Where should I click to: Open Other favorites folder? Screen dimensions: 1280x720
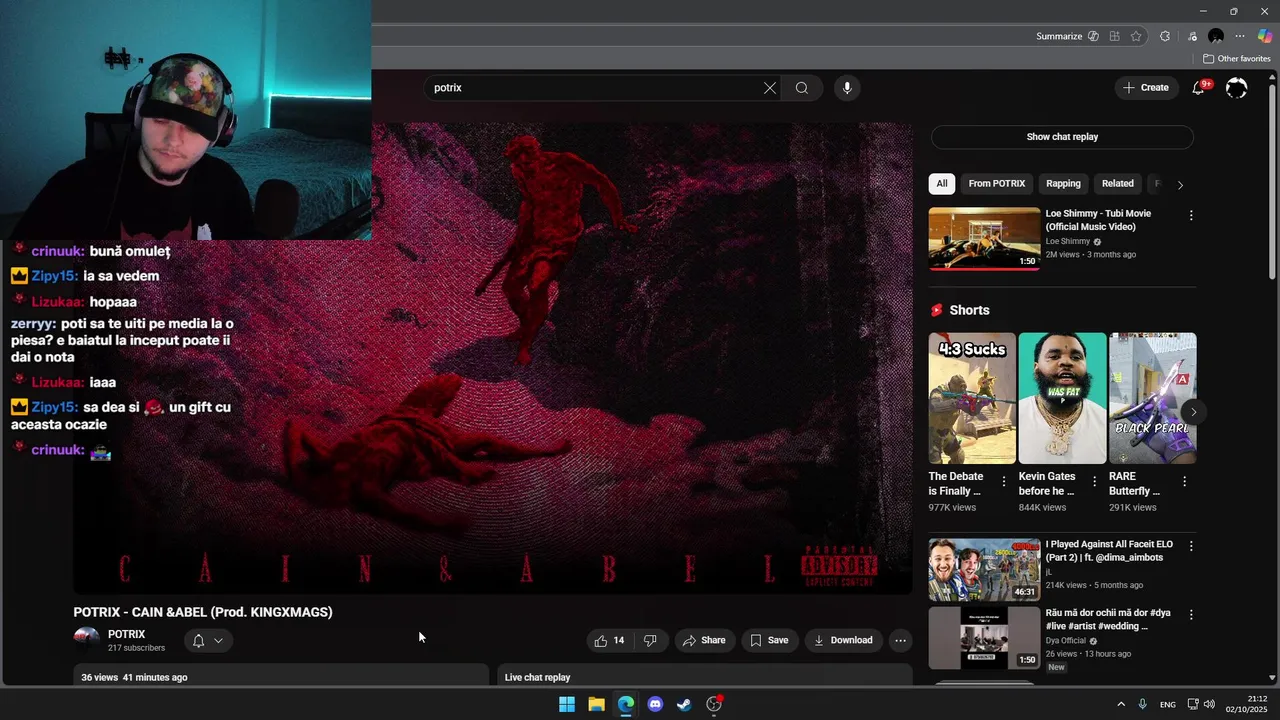click(x=1237, y=59)
